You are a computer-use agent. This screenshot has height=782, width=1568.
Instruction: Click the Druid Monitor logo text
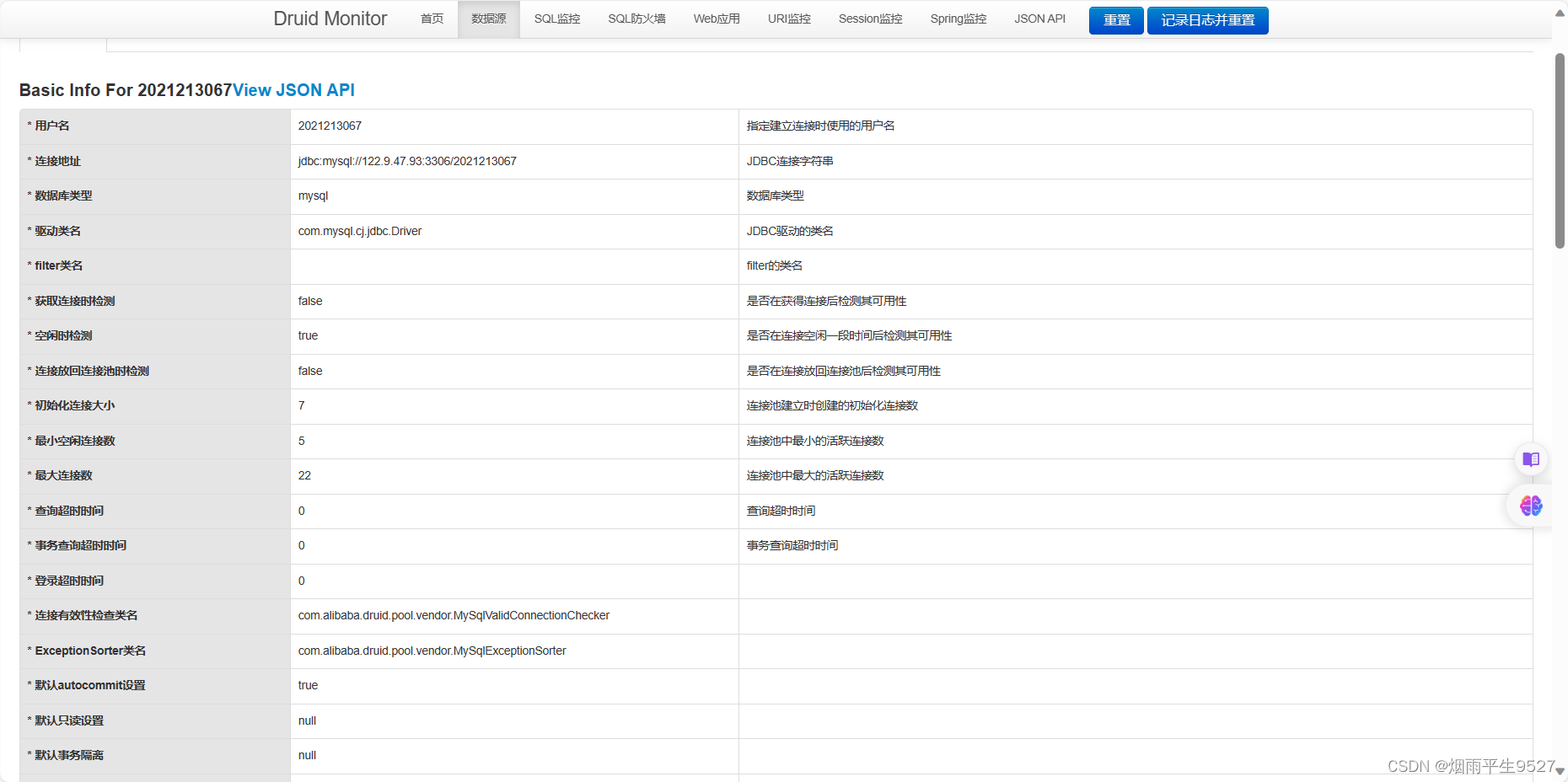click(330, 18)
